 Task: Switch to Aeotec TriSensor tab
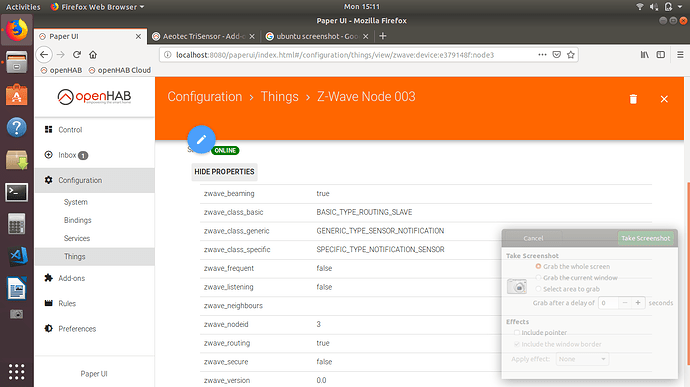[x=203, y=37]
